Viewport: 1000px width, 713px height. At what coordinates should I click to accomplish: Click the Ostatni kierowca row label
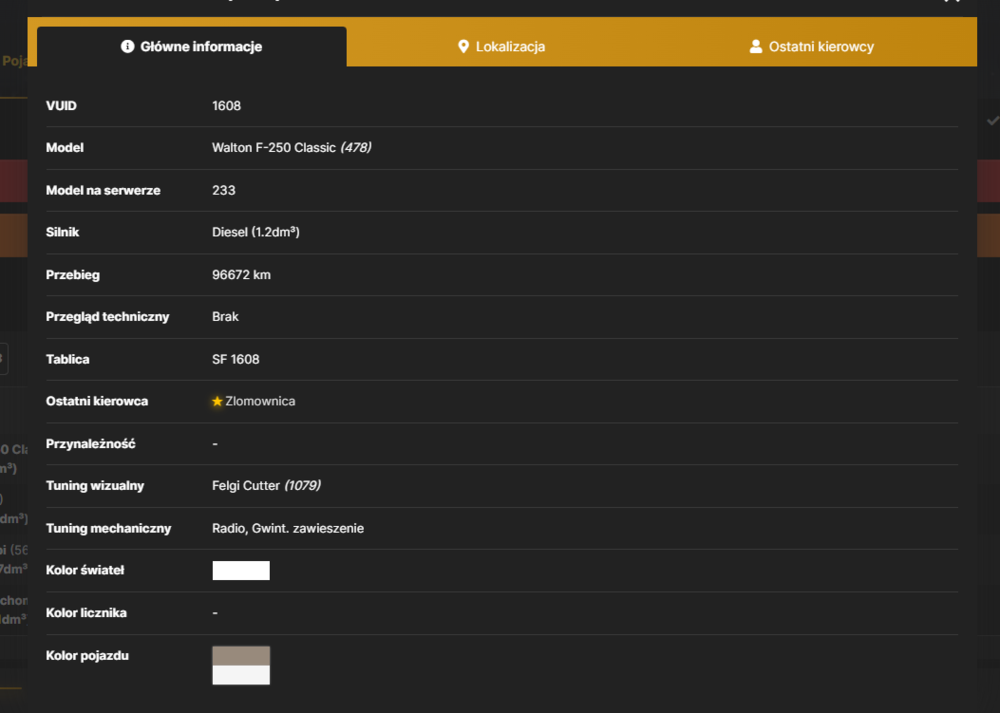pyautogui.click(x=97, y=401)
